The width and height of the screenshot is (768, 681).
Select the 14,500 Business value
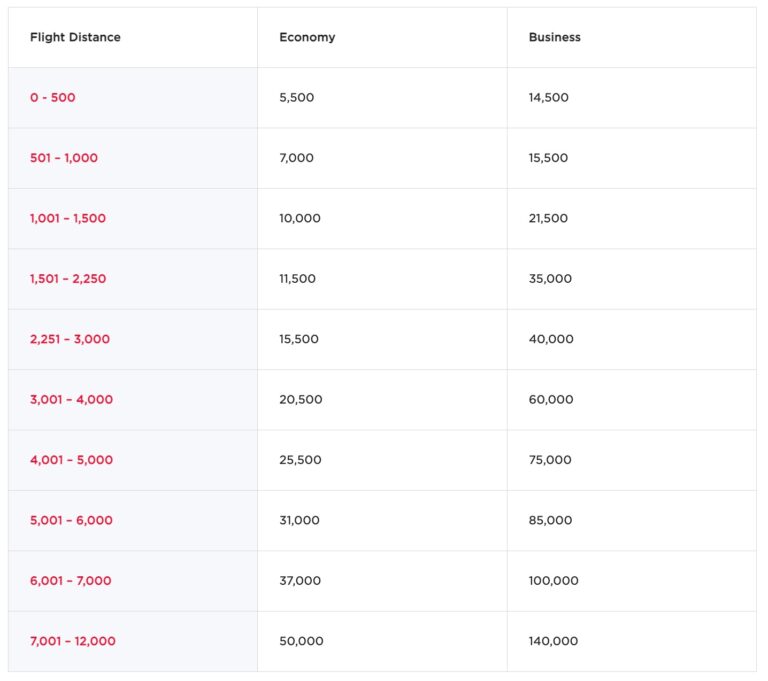coord(549,98)
